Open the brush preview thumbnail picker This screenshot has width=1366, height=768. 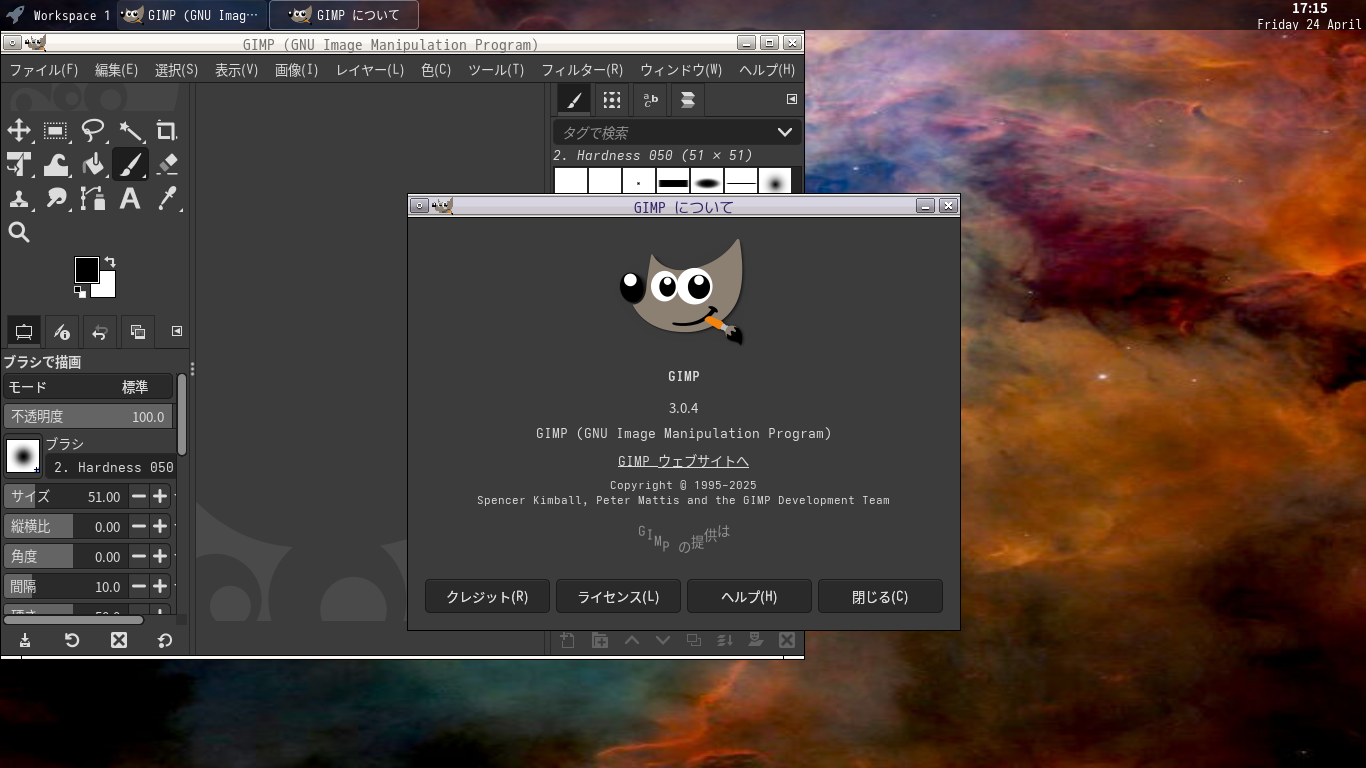(23, 456)
